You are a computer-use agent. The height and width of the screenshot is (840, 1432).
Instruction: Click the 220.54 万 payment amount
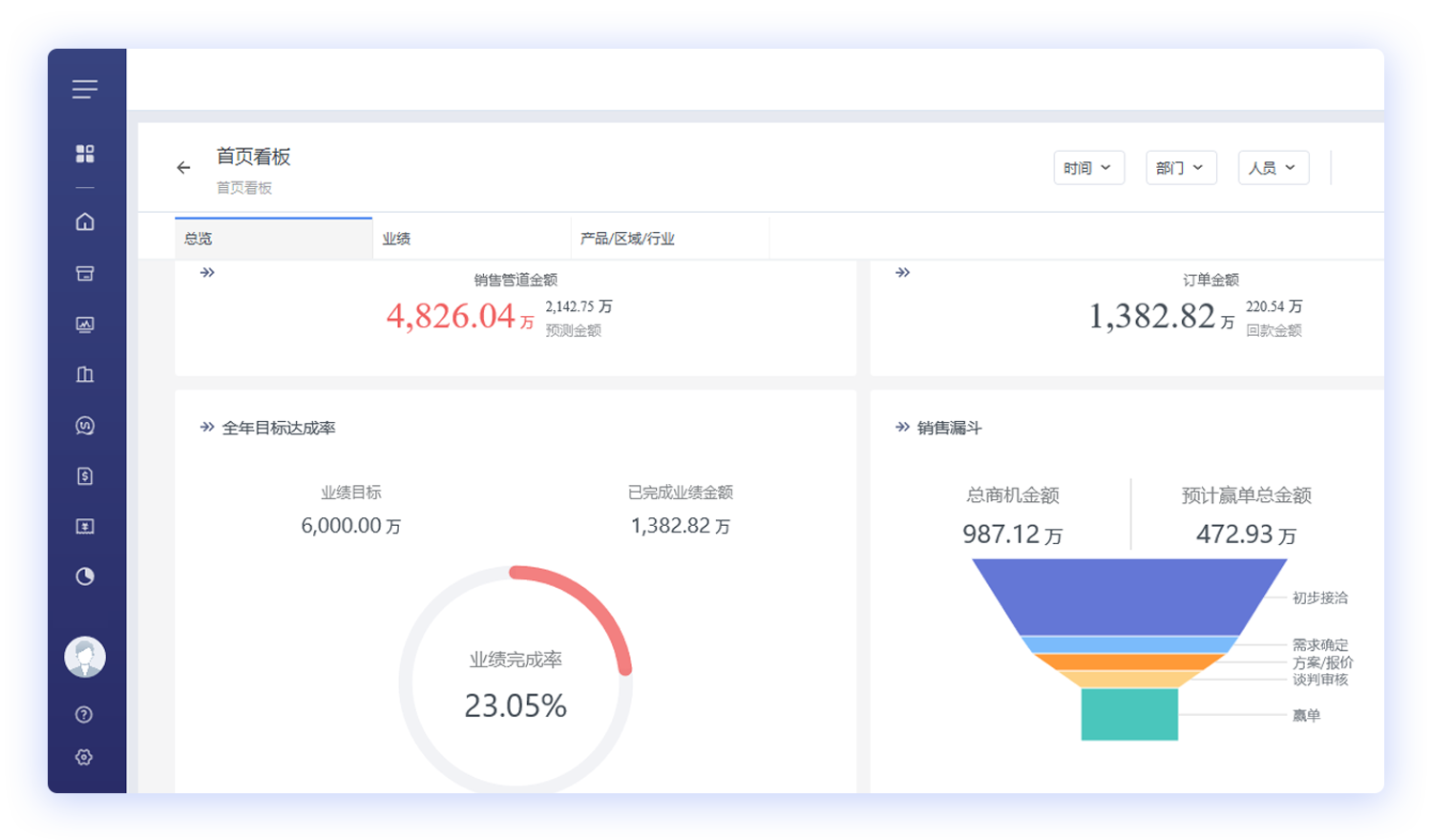pyautogui.click(x=1274, y=306)
